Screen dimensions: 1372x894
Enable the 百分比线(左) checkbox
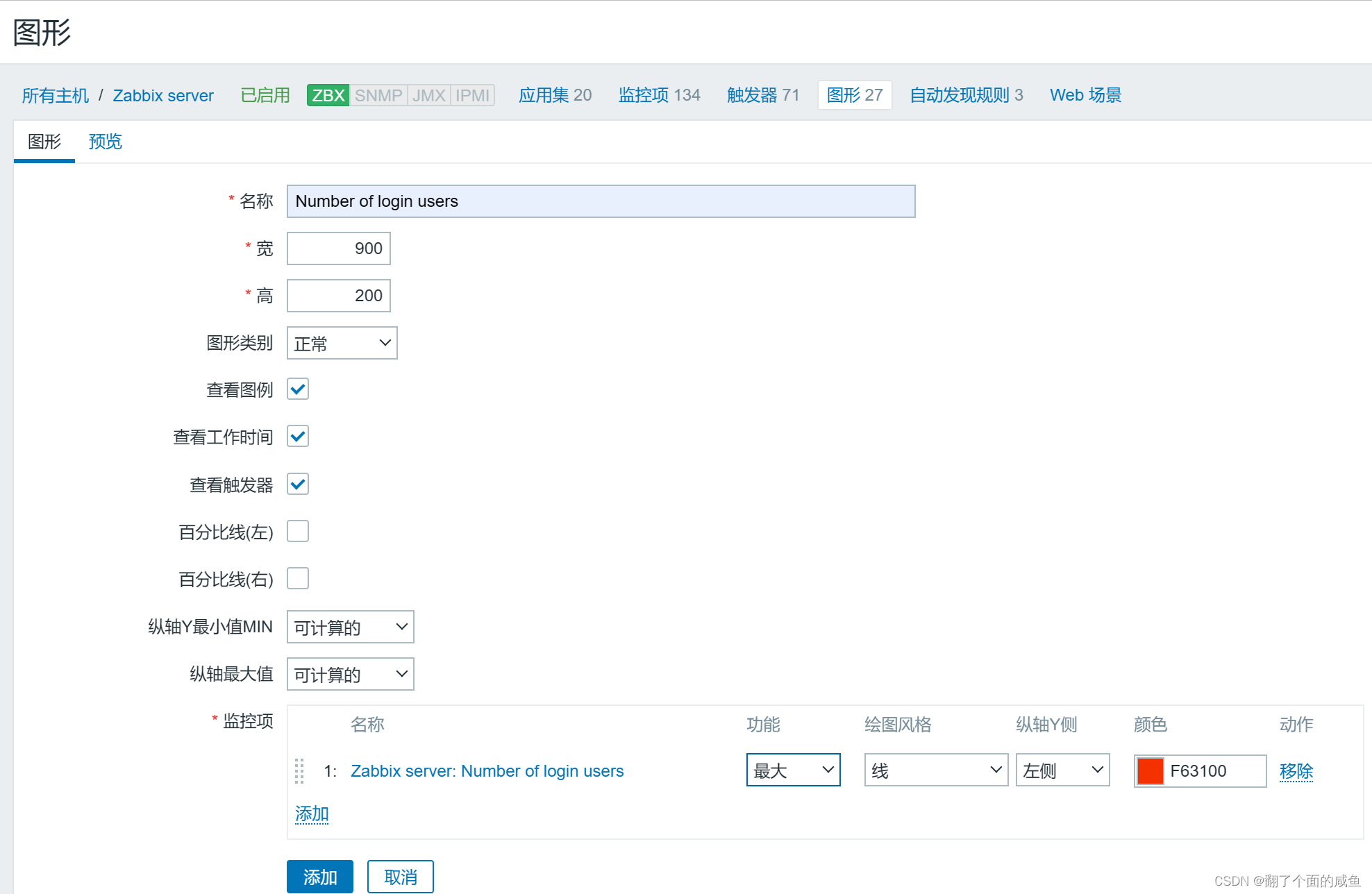point(298,532)
